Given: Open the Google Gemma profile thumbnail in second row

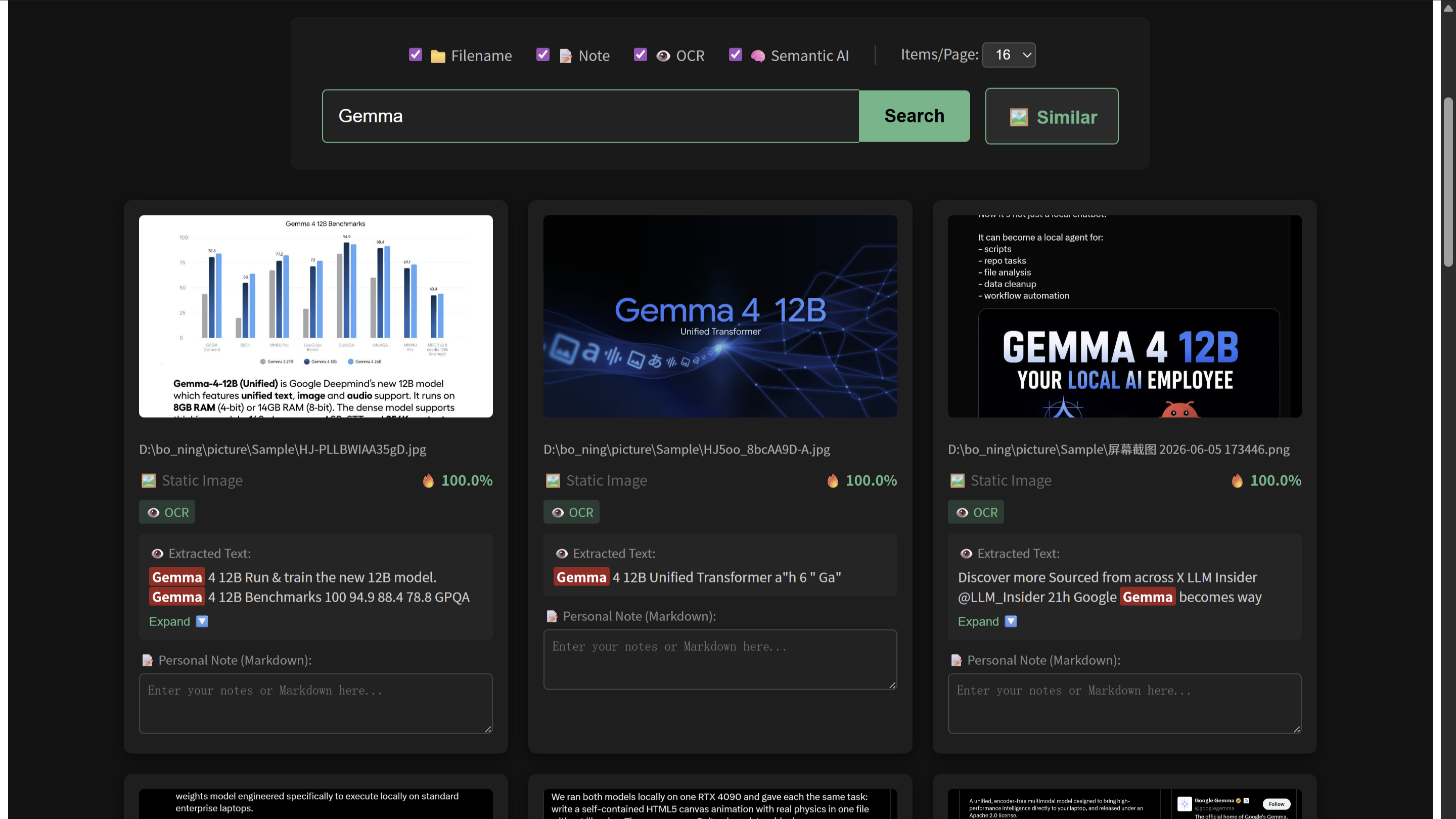Looking at the screenshot, I should (1125, 804).
